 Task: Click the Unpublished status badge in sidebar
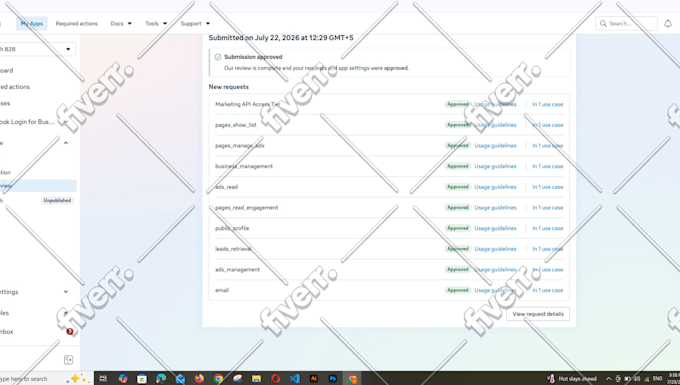pos(57,200)
